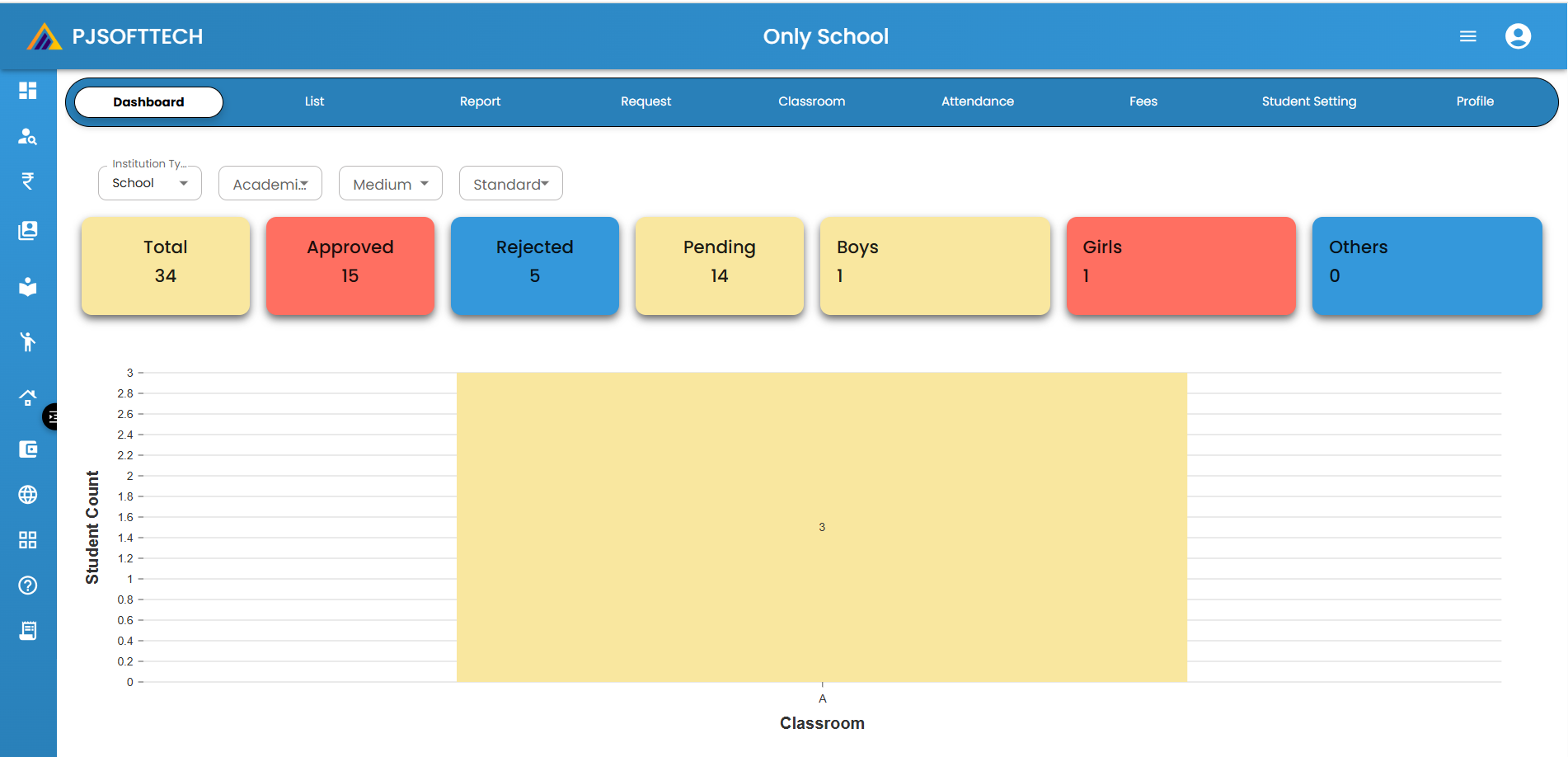The image size is (1568, 757).
Task: Click the Girls count card
Action: (1181, 266)
